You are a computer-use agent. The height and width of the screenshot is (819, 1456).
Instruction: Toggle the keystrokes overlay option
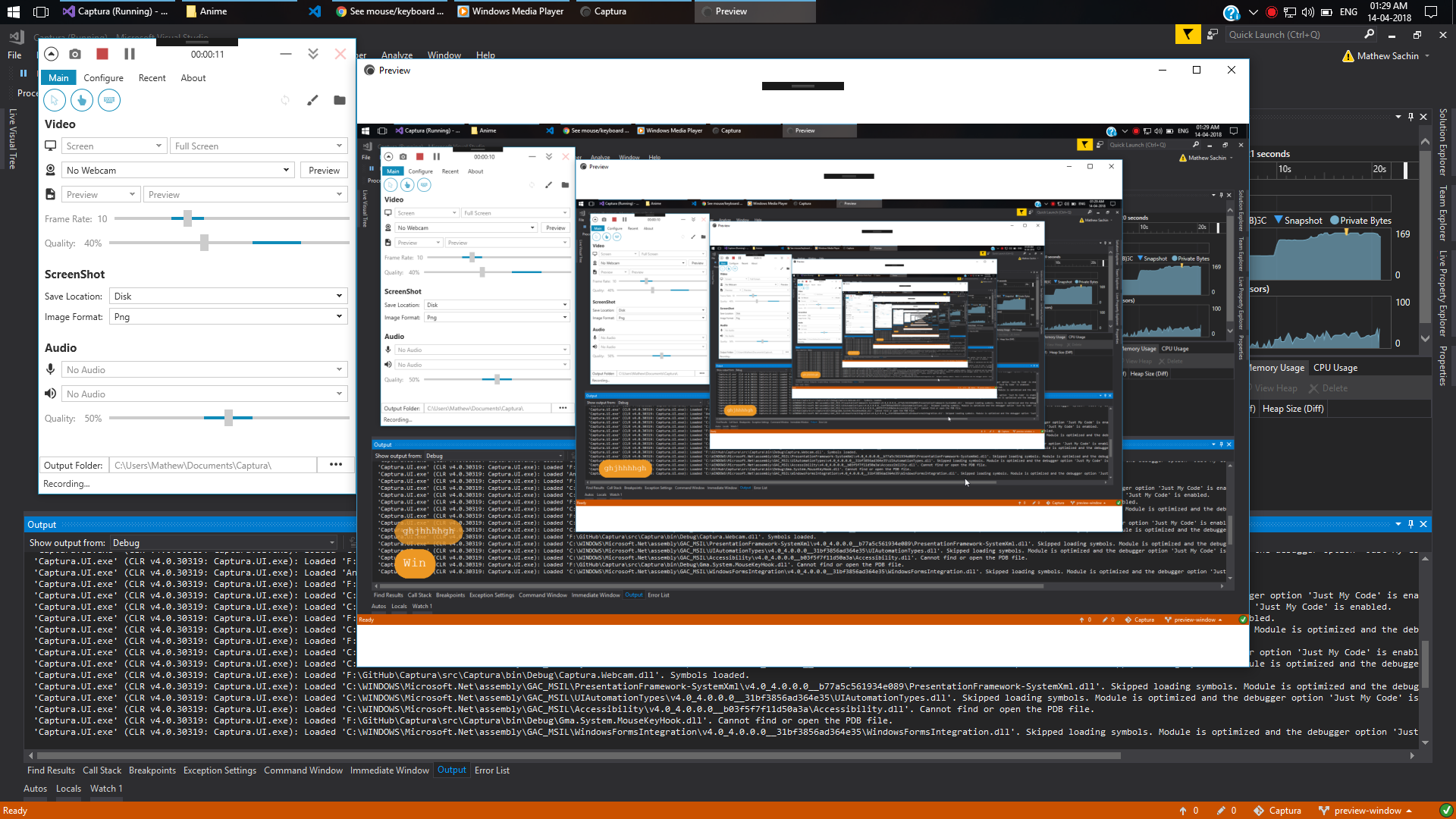click(109, 99)
